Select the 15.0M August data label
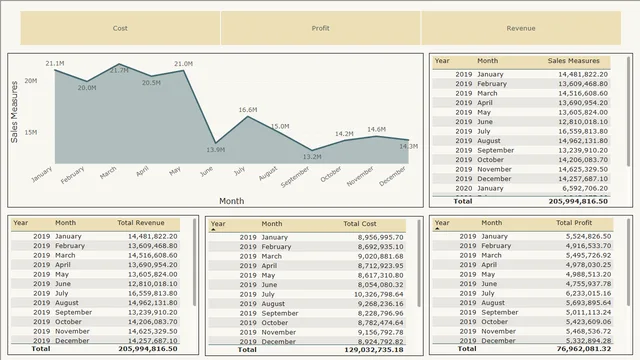This screenshot has height=360, width=640. tap(280, 127)
